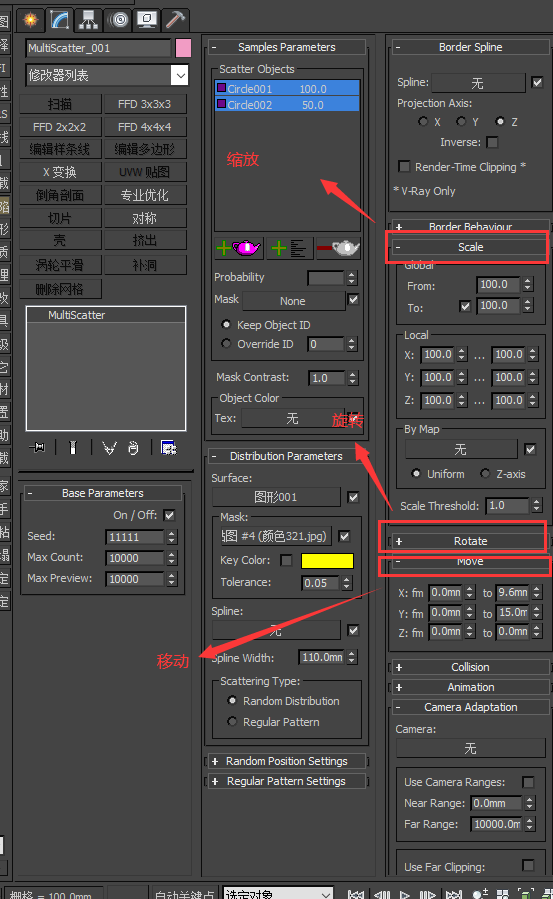553x899 pixels.
Task: Add objects from list with plus-list icon
Action: 289,248
